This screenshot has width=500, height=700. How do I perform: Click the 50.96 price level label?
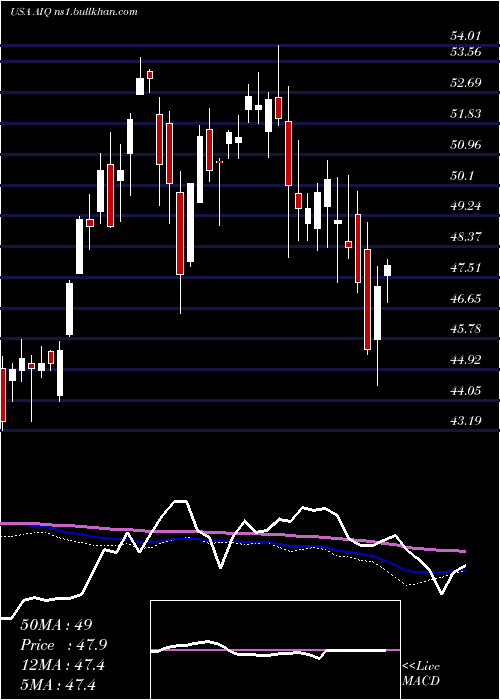click(x=466, y=145)
